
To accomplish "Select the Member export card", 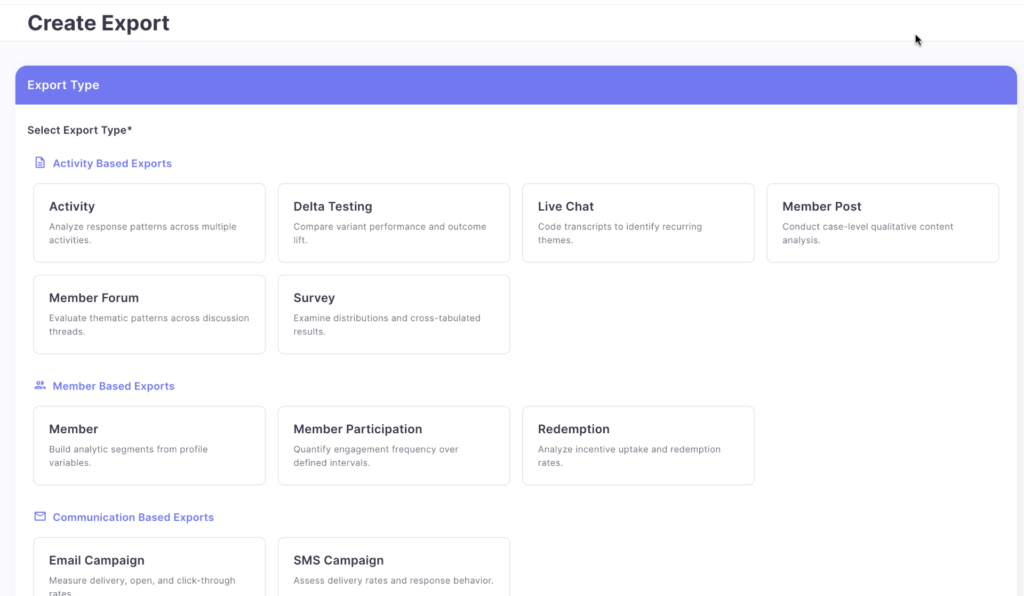I will (x=149, y=445).
